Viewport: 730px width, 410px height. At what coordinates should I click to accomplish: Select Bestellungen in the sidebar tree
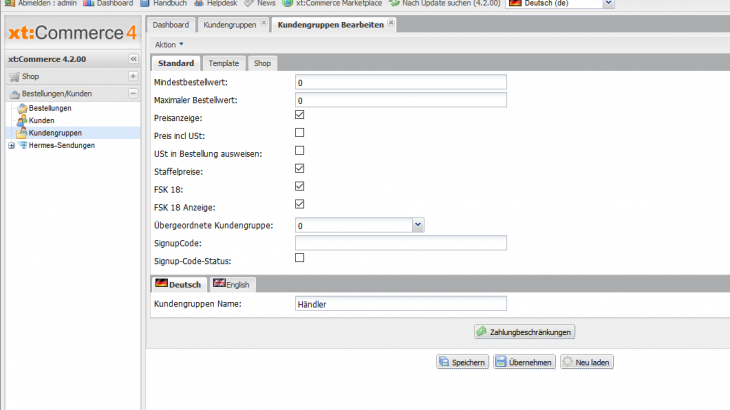point(50,108)
